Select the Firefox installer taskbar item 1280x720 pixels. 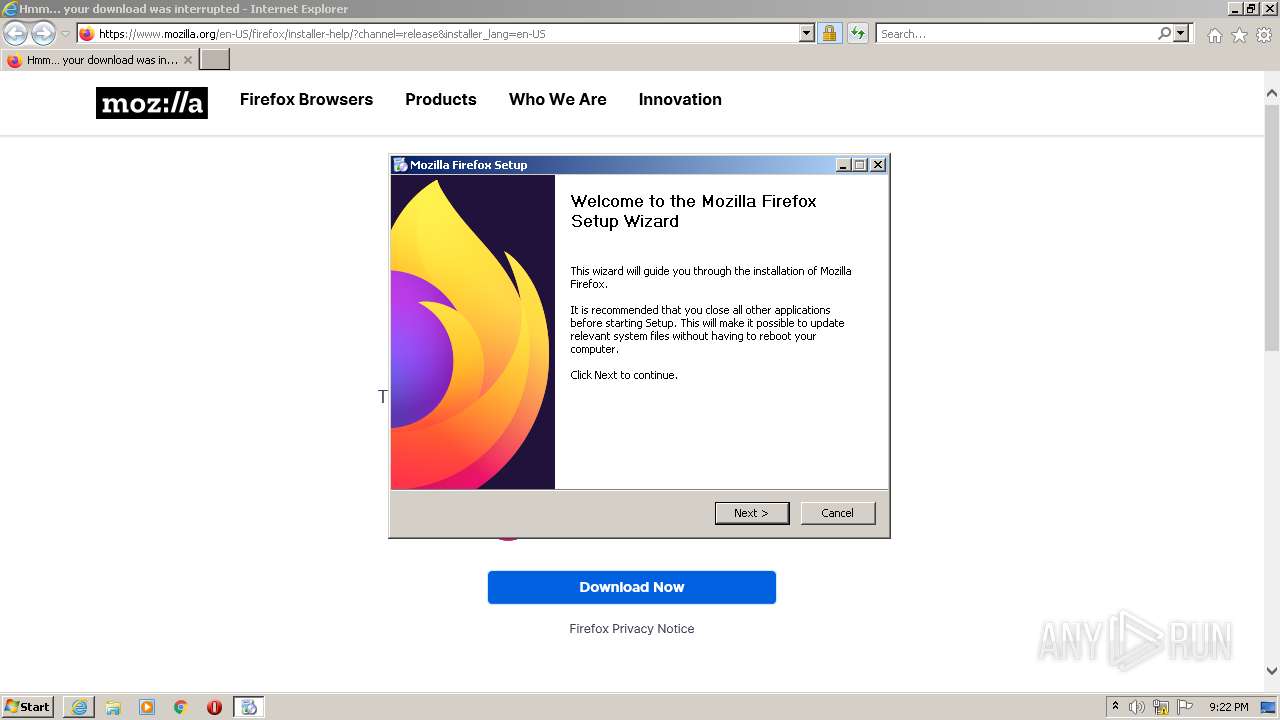click(249, 707)
